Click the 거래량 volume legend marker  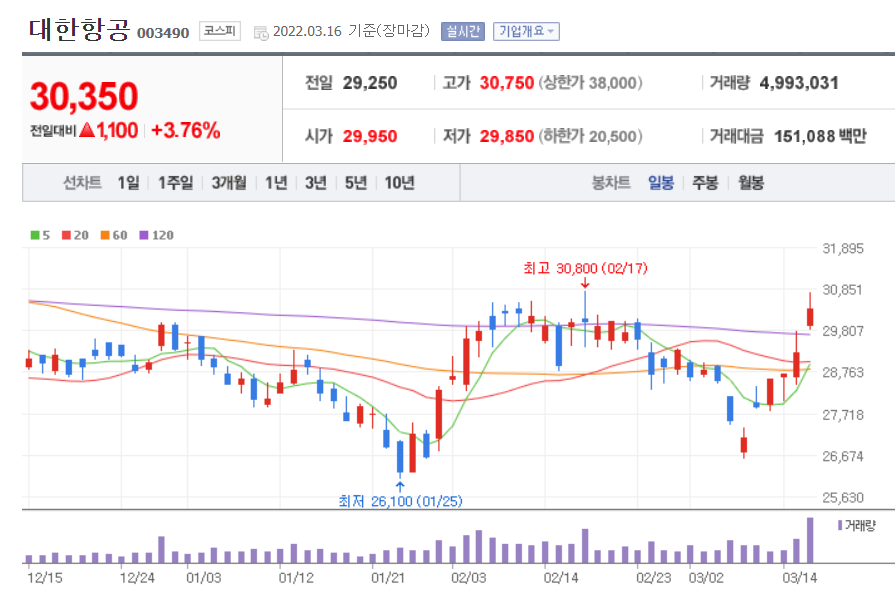click(x=840, y=525)
